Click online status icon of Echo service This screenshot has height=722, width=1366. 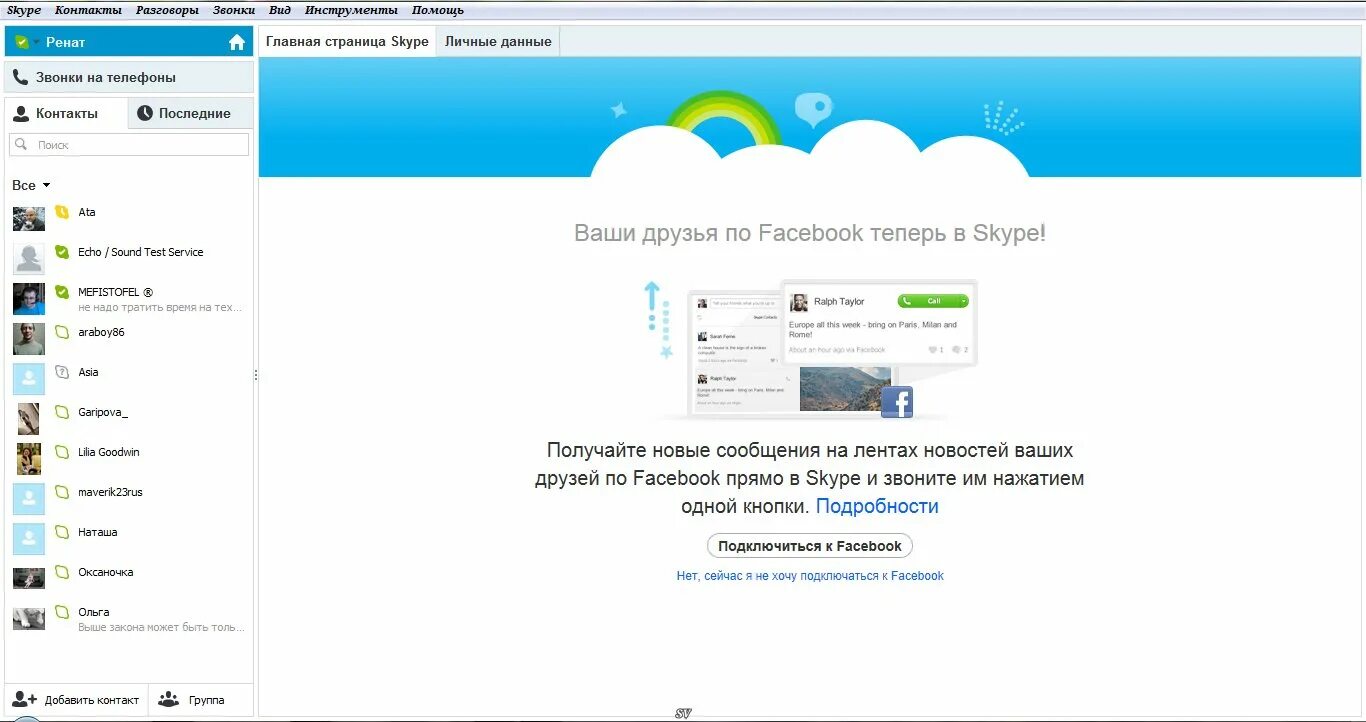coord(62,252)
